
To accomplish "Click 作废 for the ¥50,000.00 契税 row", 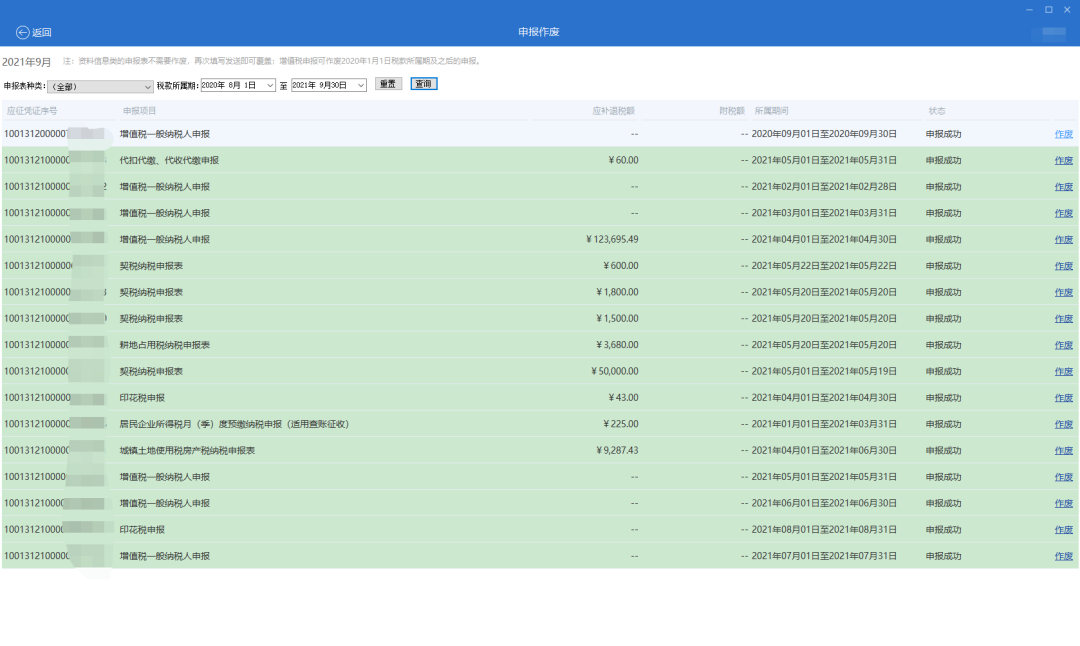I will [1063, 371].
